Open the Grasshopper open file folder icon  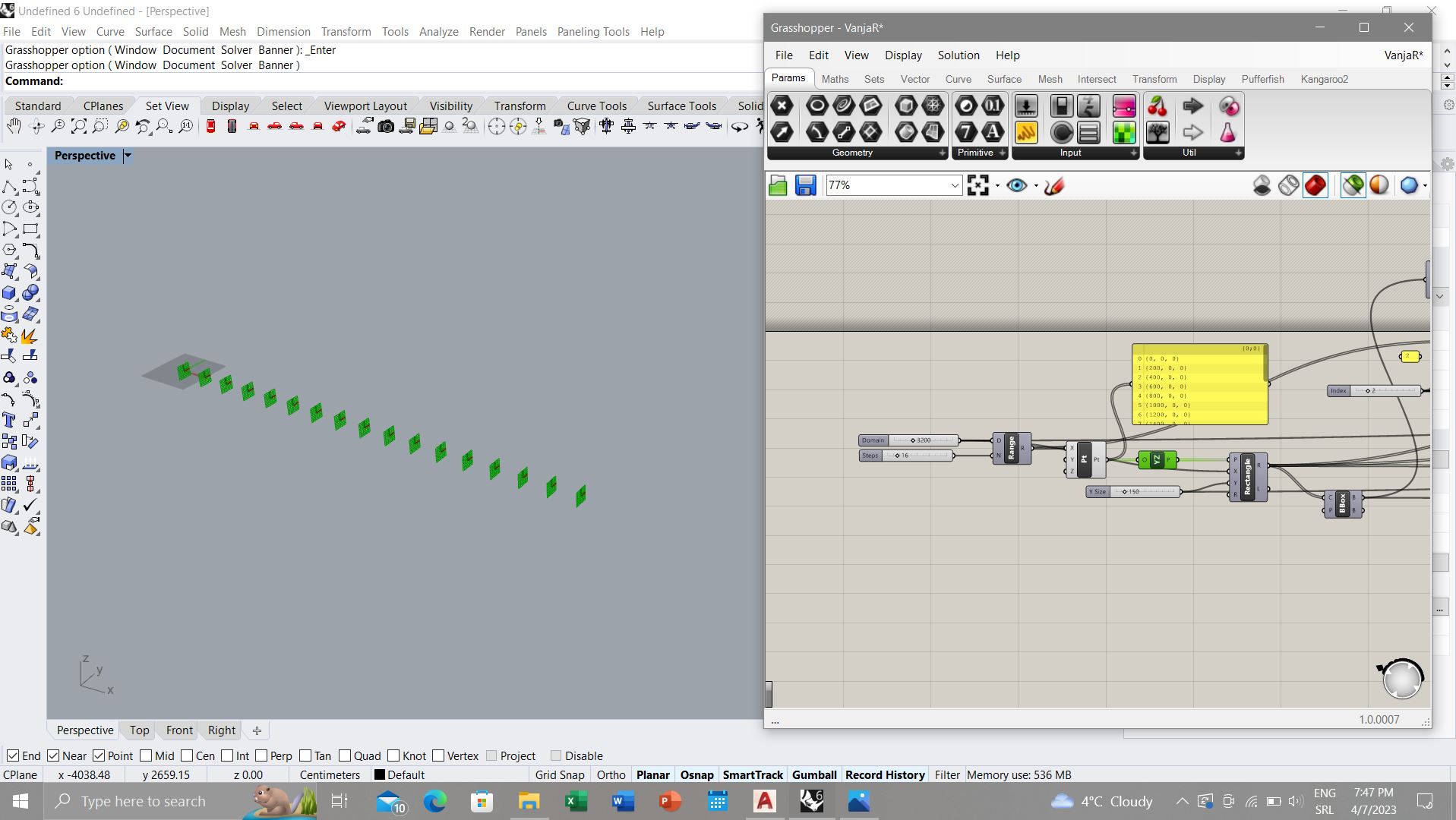pos(778,185)
